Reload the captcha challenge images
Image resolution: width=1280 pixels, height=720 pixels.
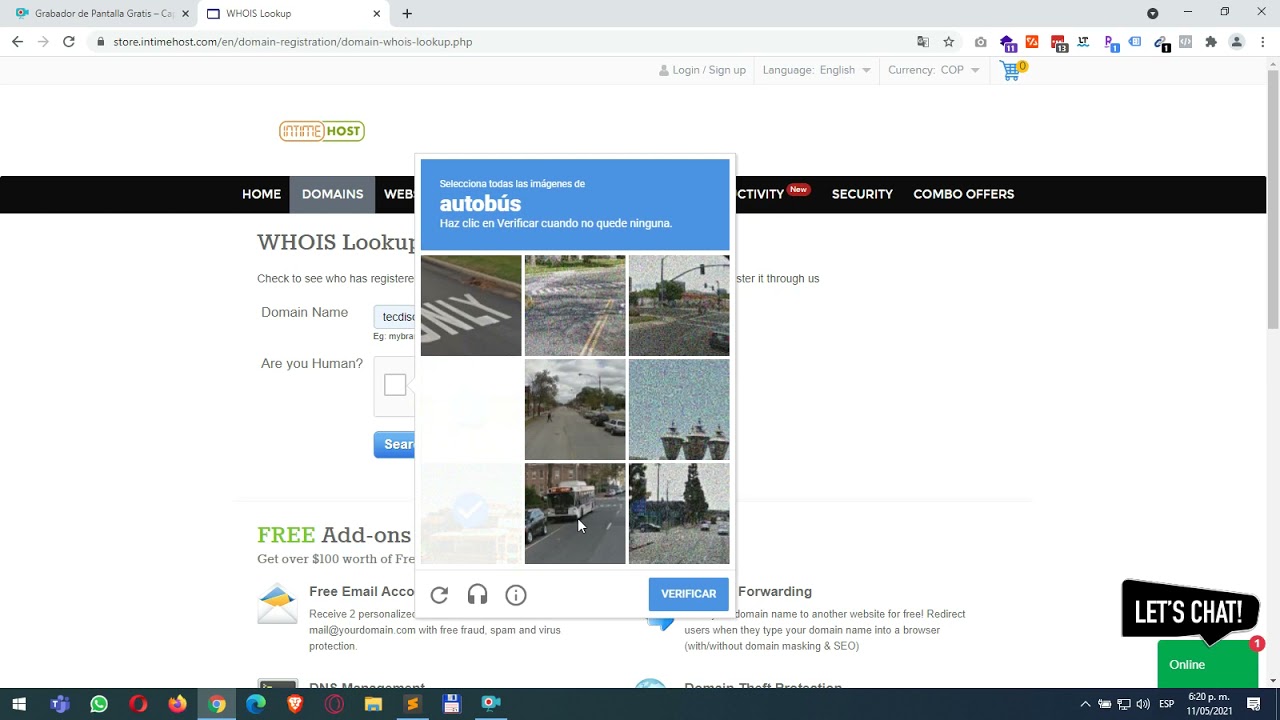coord(439,595)
